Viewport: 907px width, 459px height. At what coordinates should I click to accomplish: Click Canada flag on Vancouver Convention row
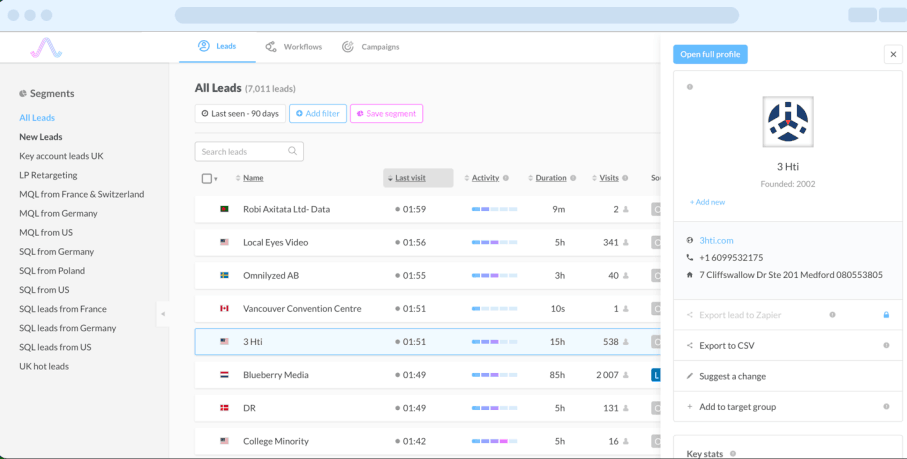(224, 309)
